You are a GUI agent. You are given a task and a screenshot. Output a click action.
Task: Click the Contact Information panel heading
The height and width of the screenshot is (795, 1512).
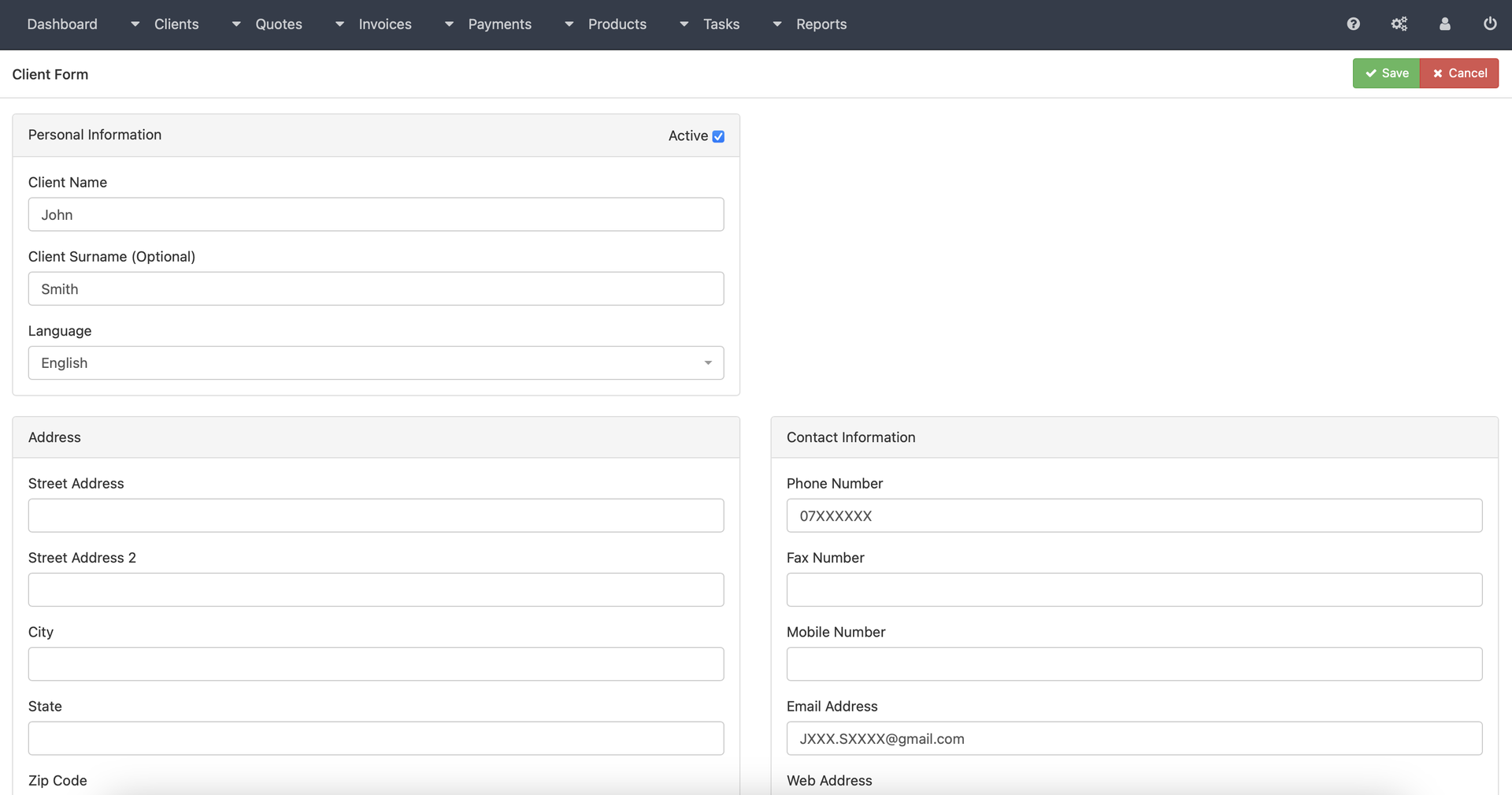(x=850, y=437)
